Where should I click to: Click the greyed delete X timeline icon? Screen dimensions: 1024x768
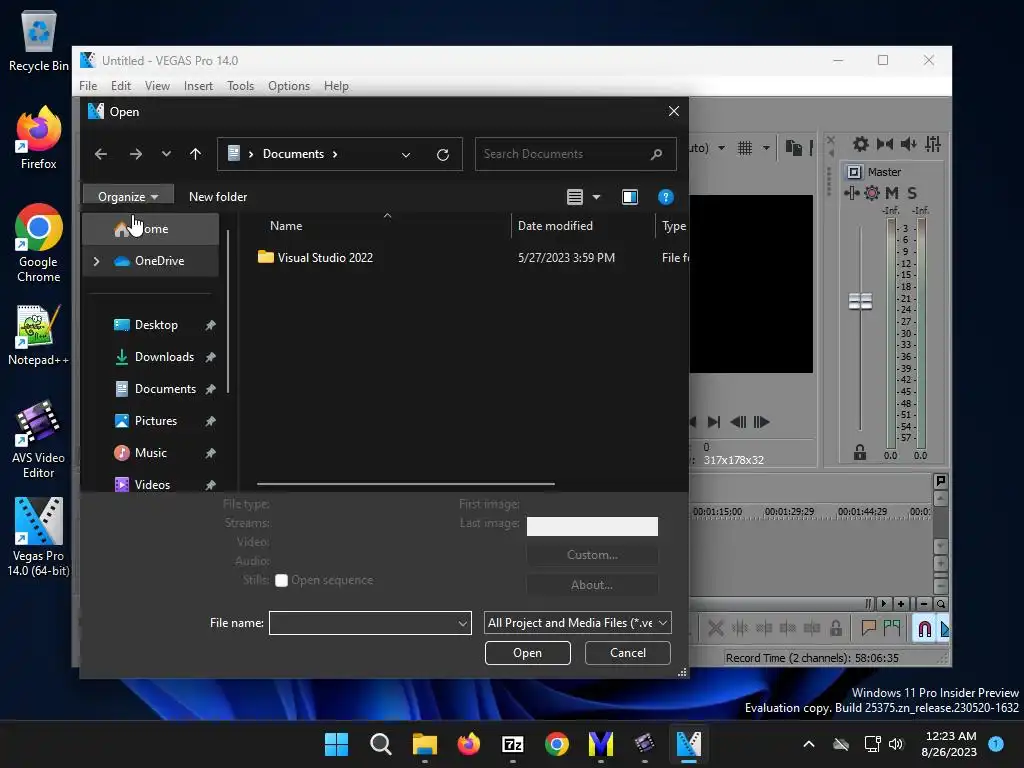pos(716,628)
